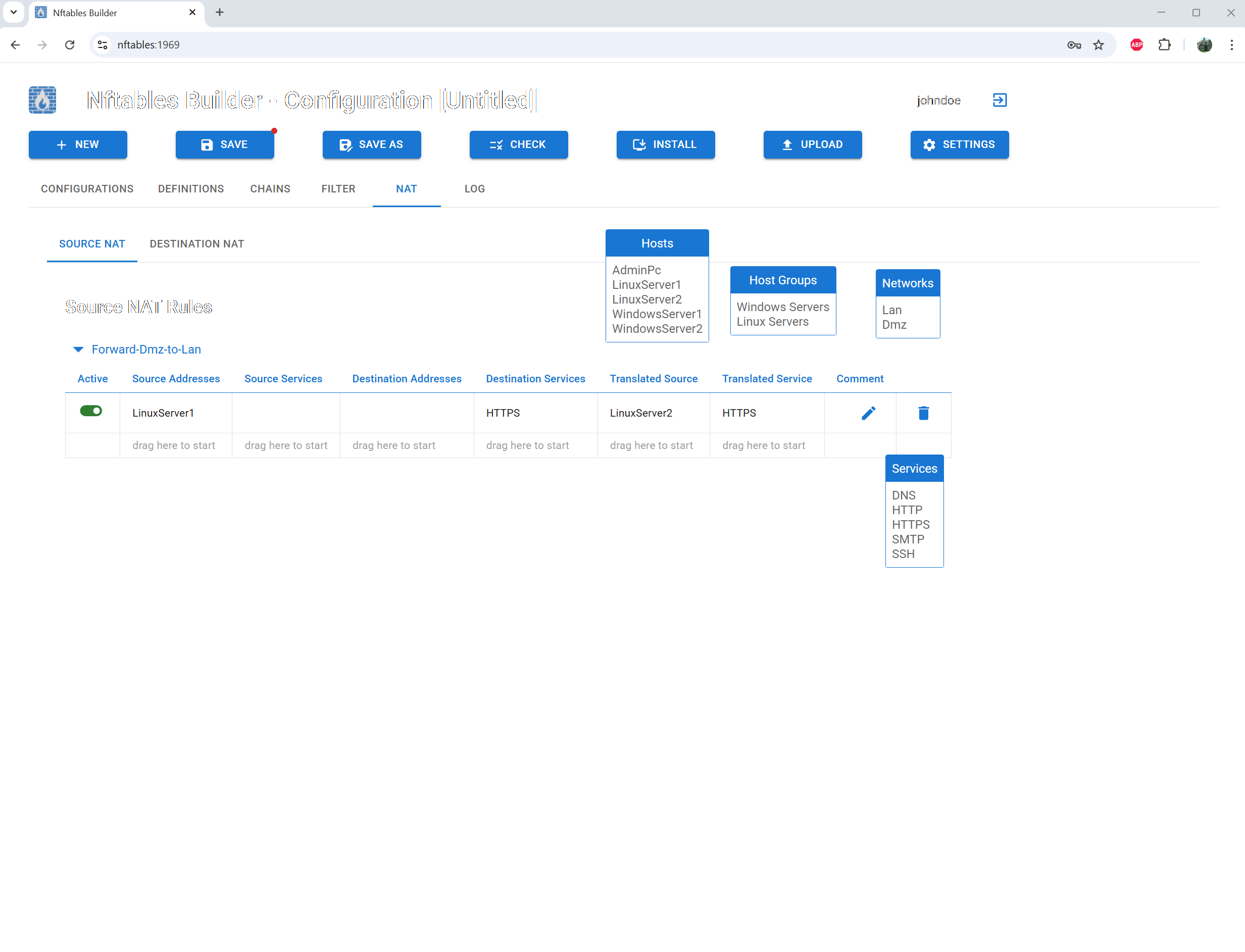Sign out using the logout icon
1245x952 pixels.
click(x=999, y=99)
